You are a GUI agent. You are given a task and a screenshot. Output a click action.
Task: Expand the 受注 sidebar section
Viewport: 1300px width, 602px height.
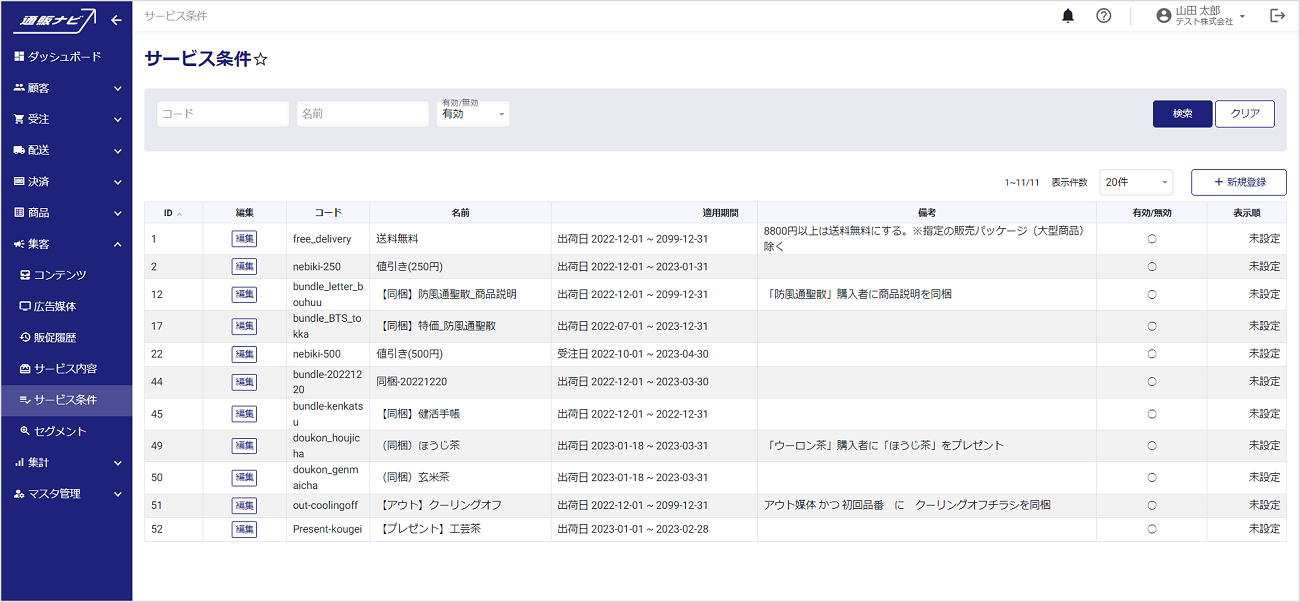66,119
